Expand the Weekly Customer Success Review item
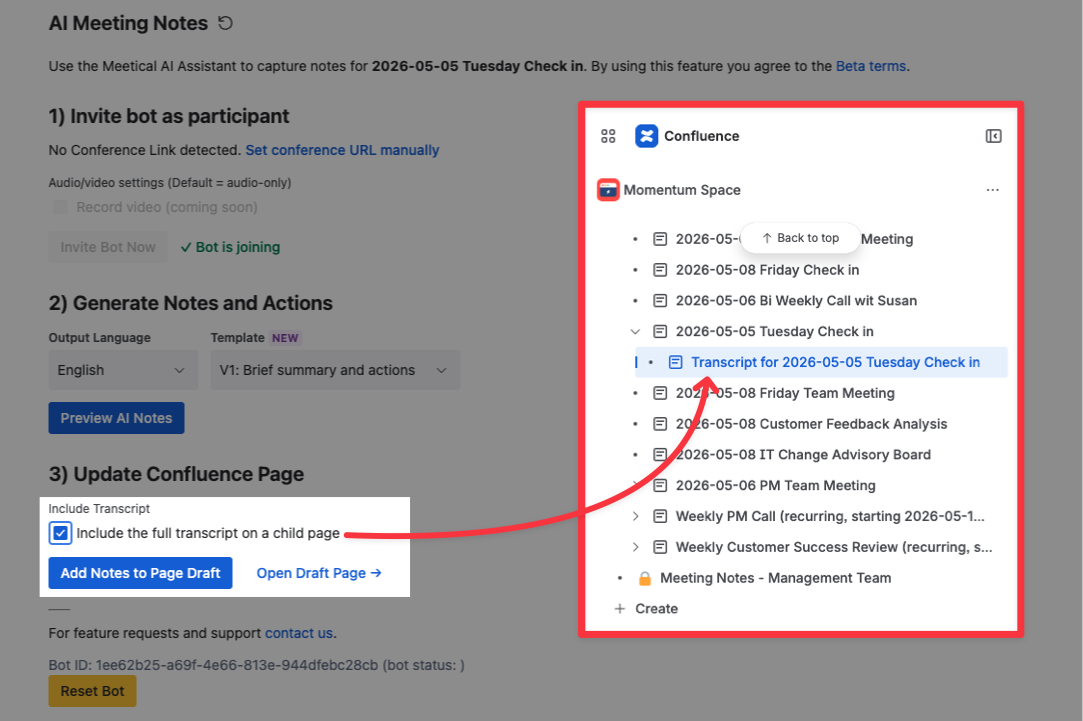This screenshot has width=1083, height=721. pos(635,547)
